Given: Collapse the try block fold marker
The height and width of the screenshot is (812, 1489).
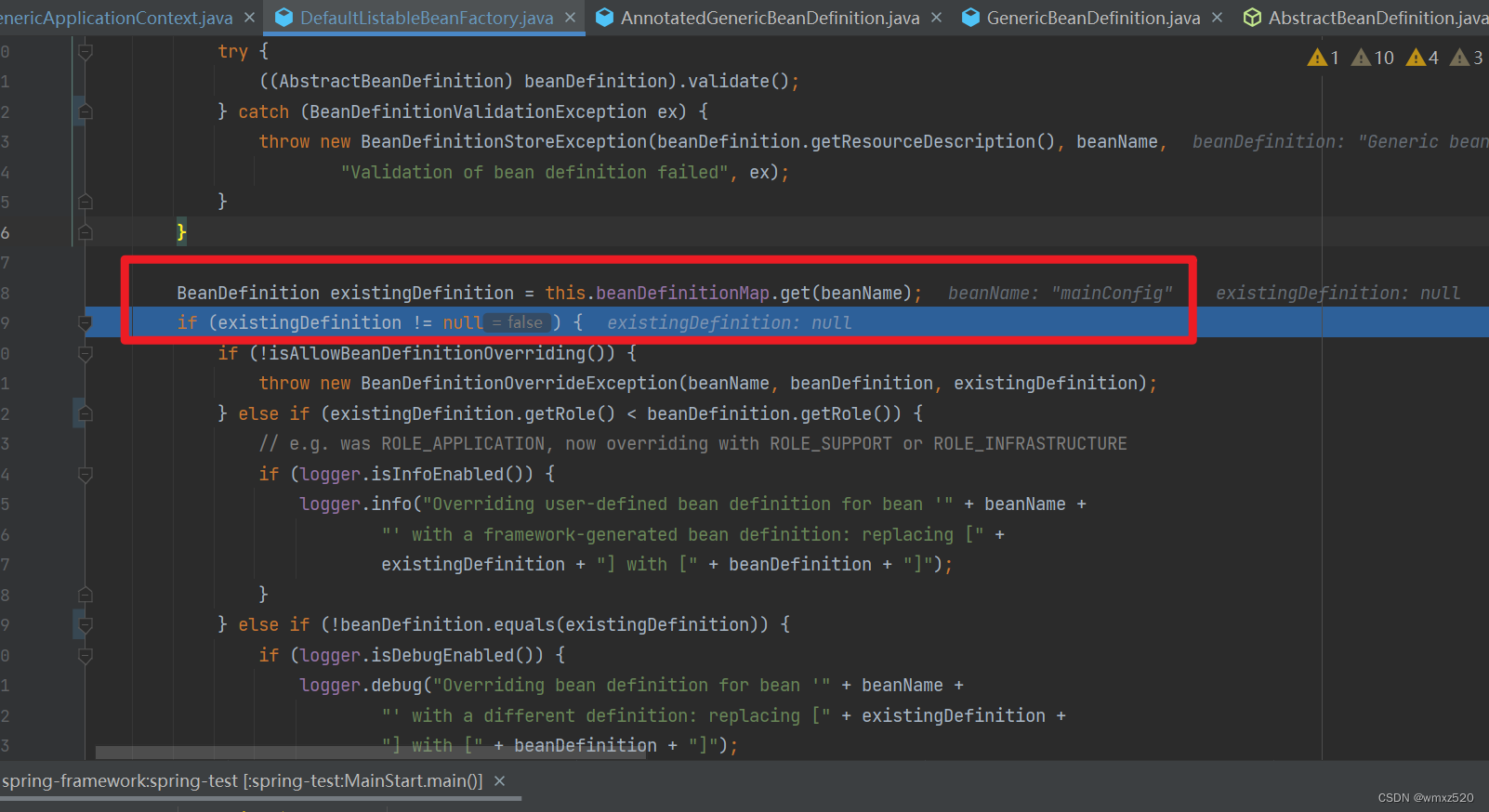Looking at the screenshot, I should (86, 52).
